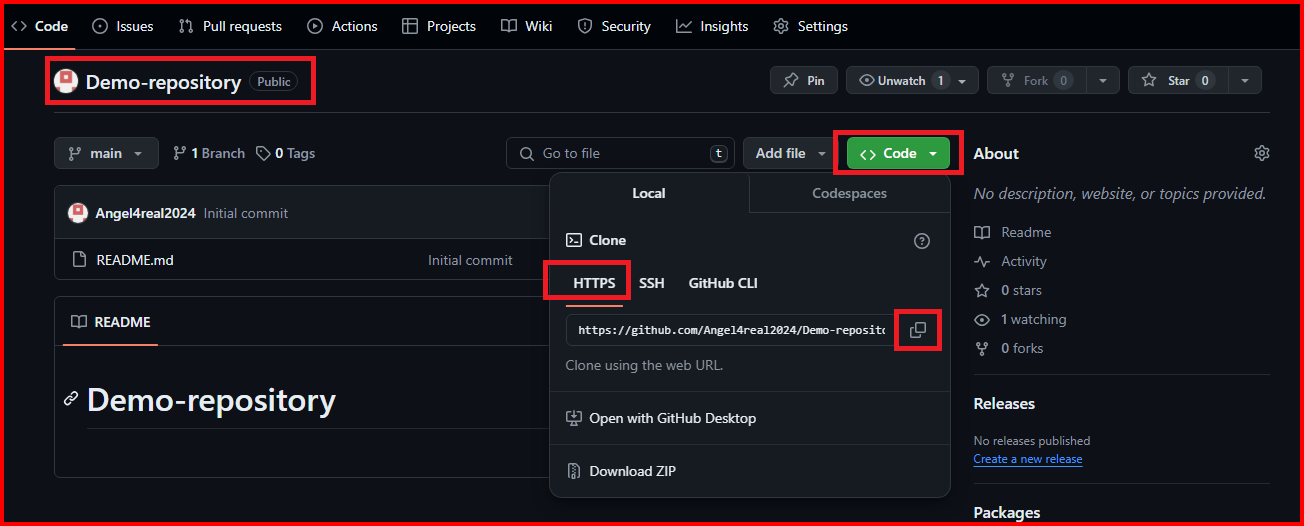The height and width of the screenshot is (526, 1304).
Task: Go to the Issues tab
Action: coord(122,26)
